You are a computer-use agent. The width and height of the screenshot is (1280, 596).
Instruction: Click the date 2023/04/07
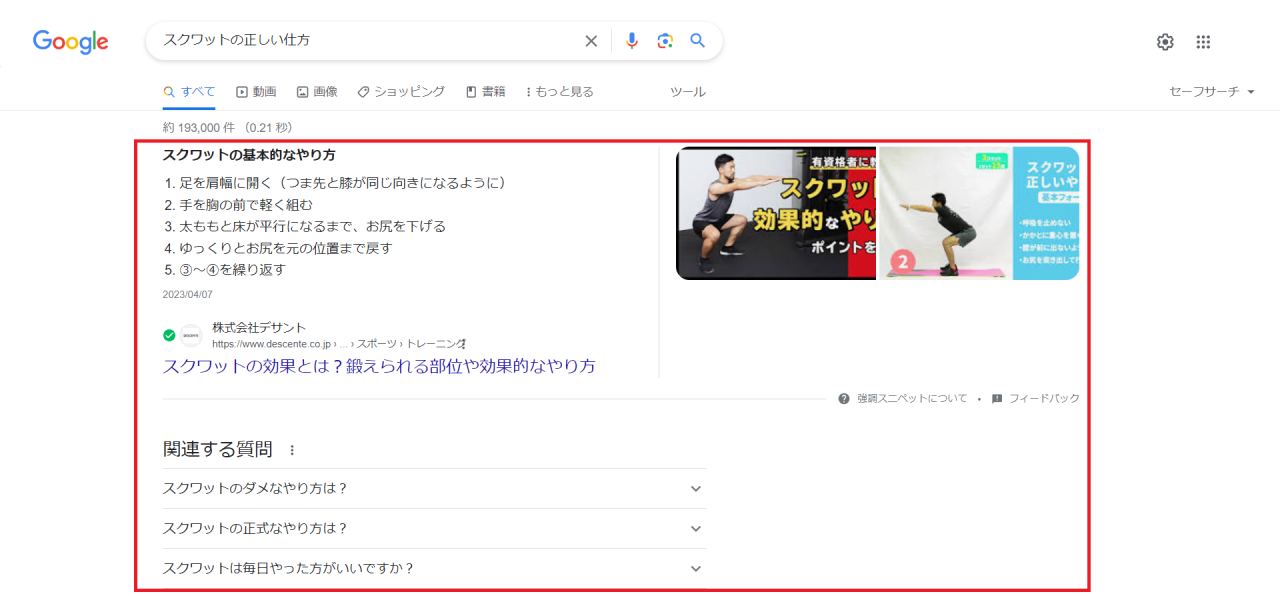click(188, 294)
